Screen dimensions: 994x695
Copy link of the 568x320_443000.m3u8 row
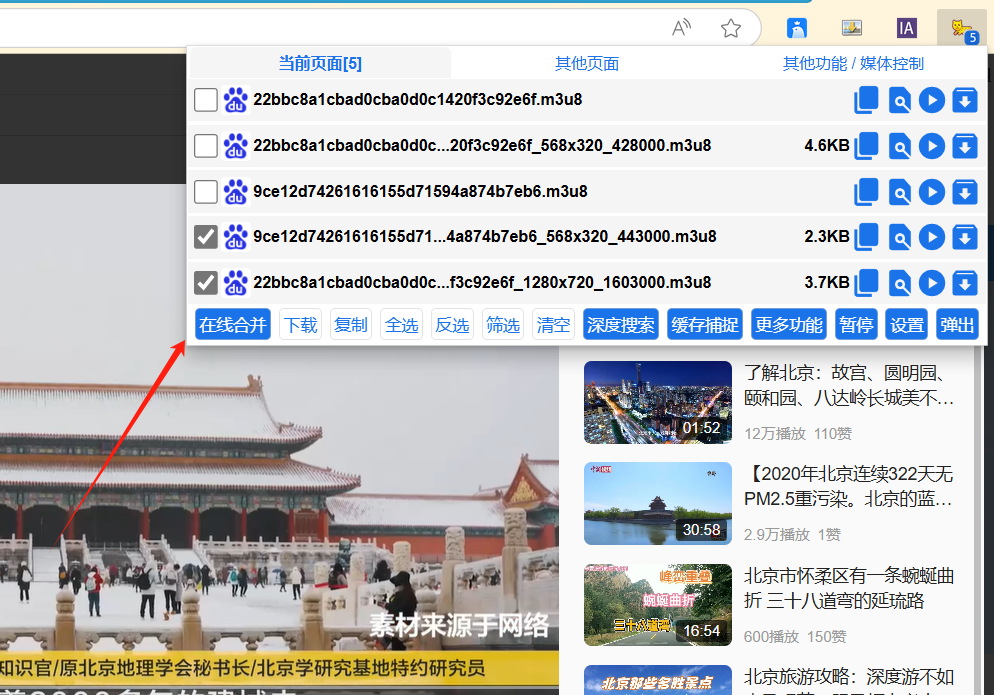pos(866,237)
